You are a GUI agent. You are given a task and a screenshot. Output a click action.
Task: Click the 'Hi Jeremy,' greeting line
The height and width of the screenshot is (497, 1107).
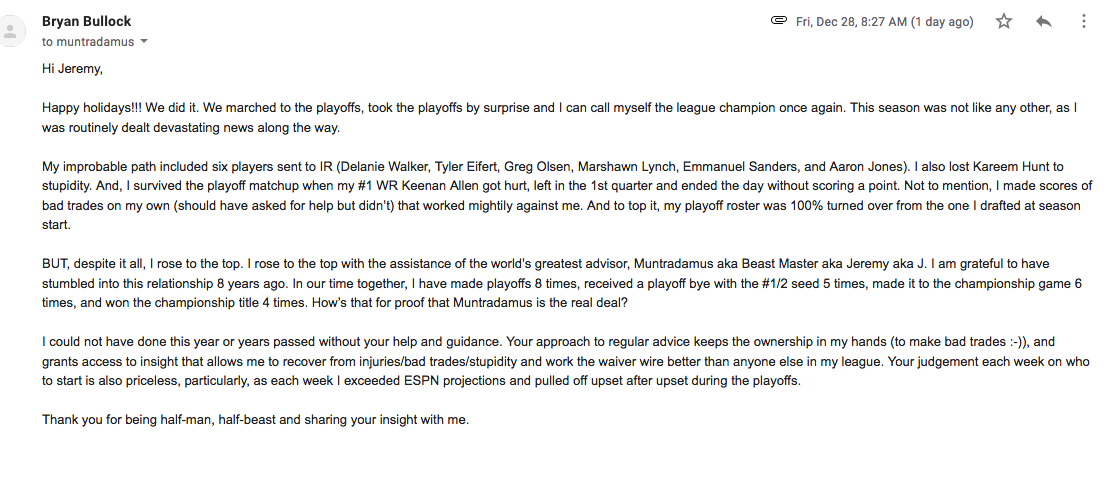tap(72, 68)
